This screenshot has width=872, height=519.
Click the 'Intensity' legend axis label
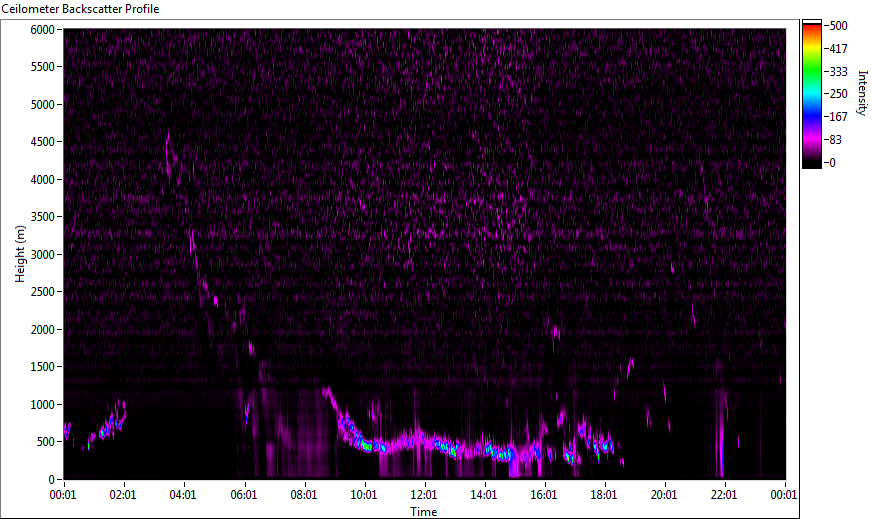click(x=862, y=92)
